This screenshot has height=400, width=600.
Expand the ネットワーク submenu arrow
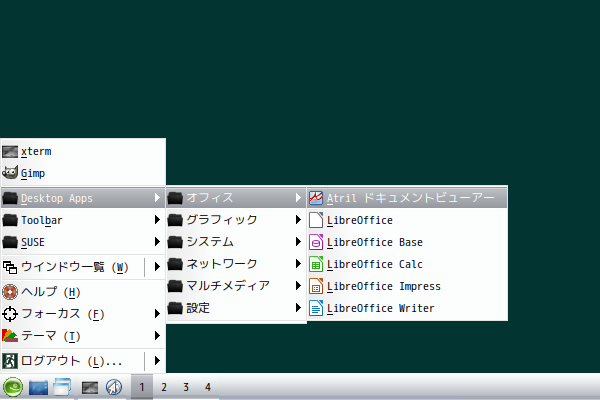[298, 264]
